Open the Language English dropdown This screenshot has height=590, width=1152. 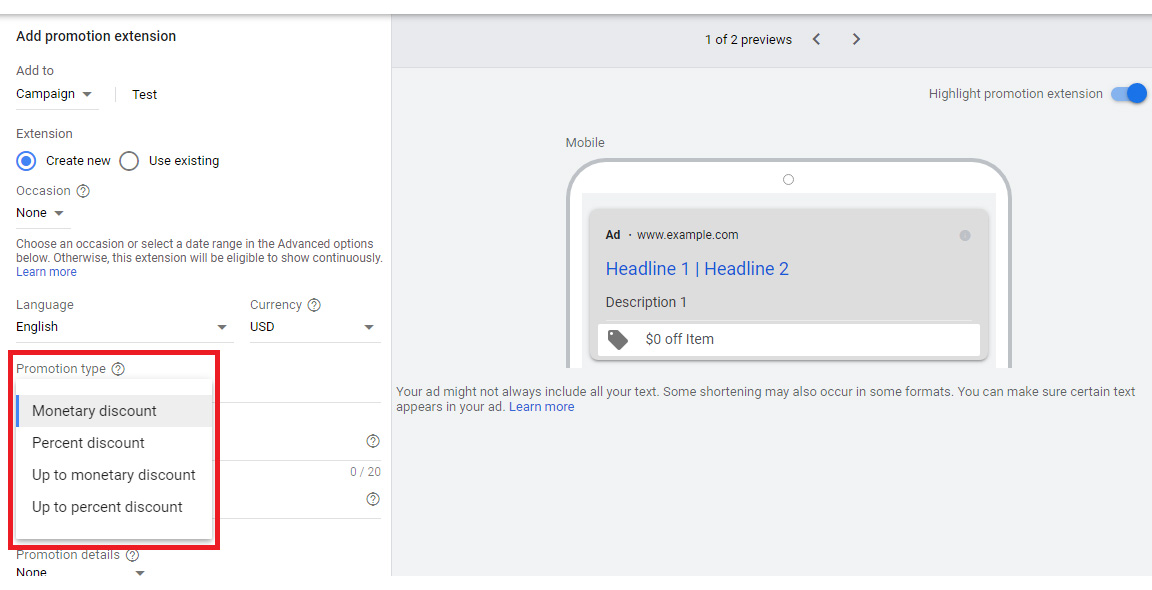tap(123, 327)
